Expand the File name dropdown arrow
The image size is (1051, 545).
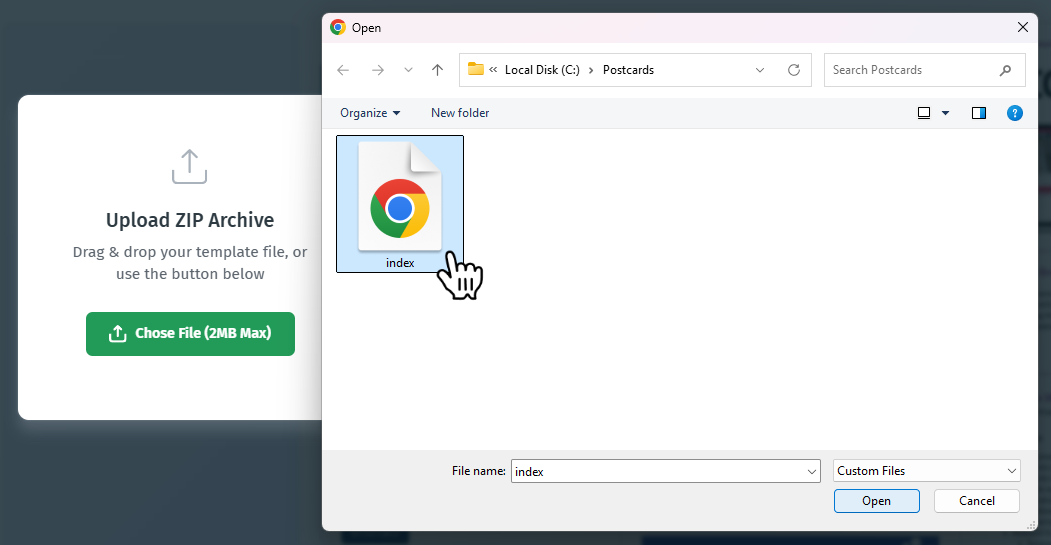coord(812,471)
